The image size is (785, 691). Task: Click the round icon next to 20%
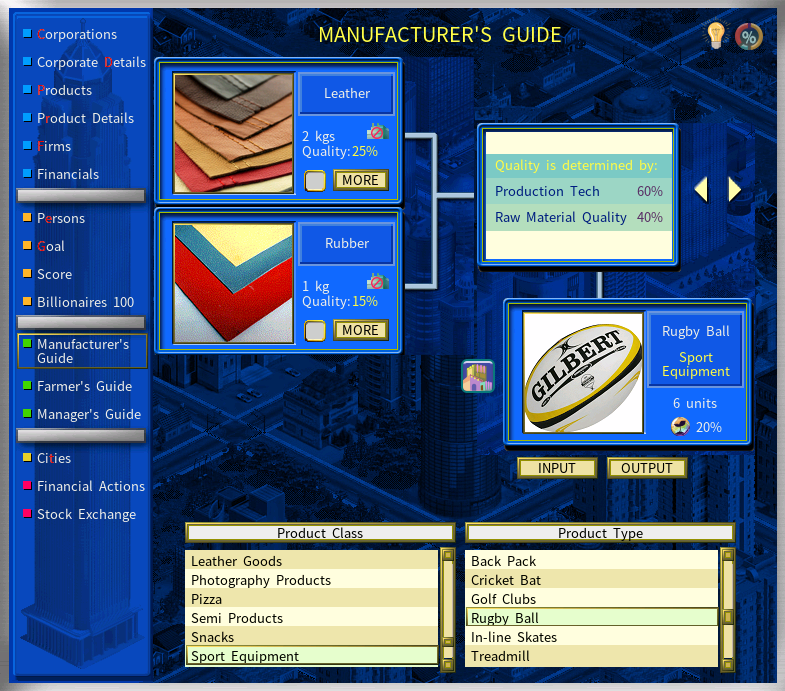click(680, 427)
